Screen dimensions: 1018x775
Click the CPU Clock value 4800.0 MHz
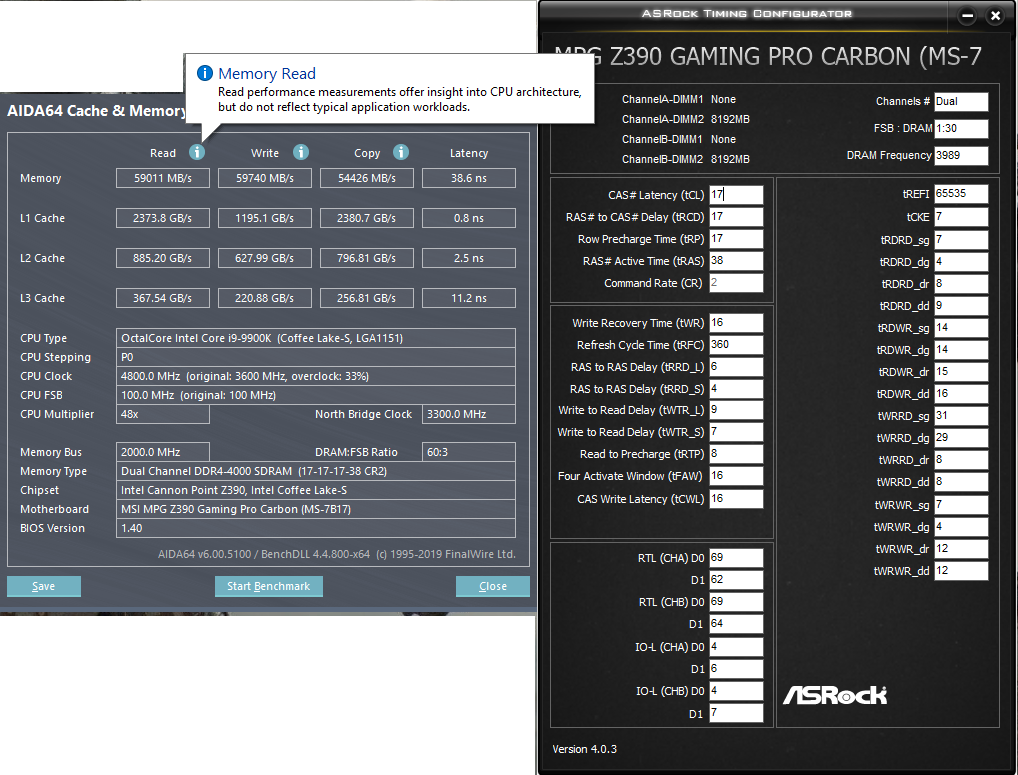[316, 376]
